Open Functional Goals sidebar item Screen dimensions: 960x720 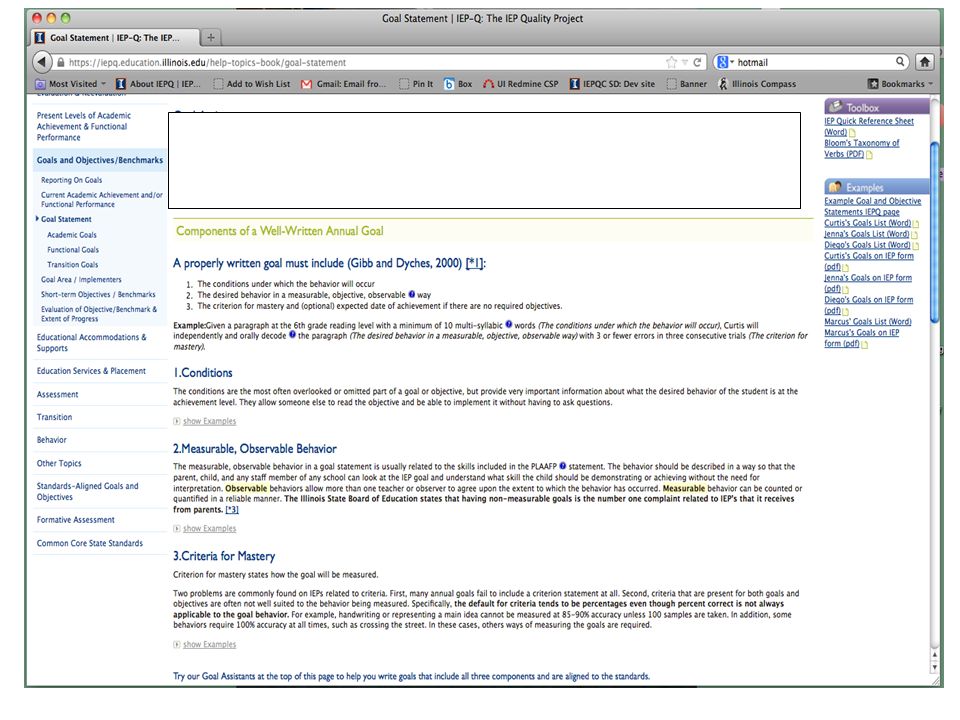(x=73, y=250)
